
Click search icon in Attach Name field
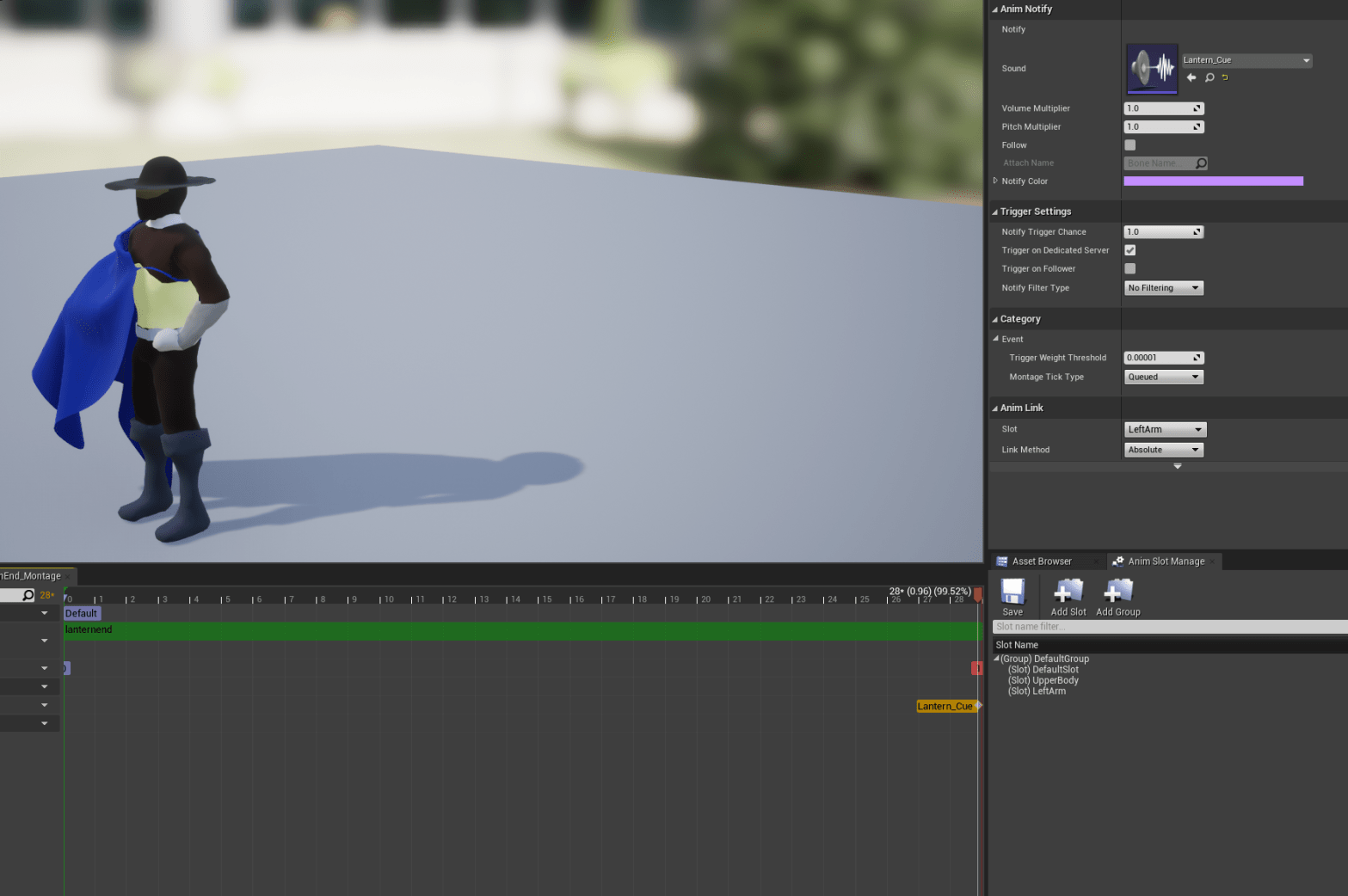(1201, 163)
